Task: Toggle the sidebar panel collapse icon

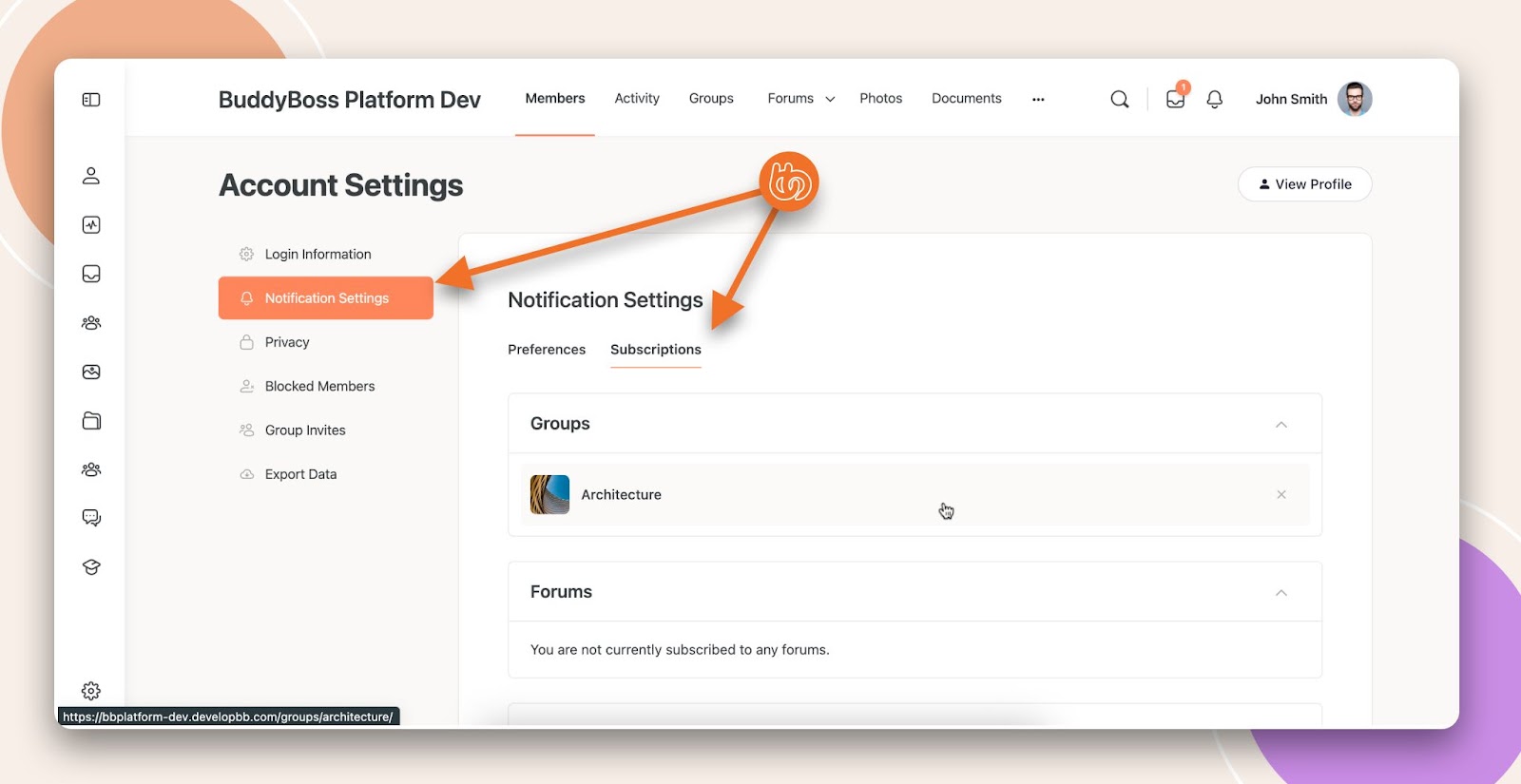Action: 91,100
